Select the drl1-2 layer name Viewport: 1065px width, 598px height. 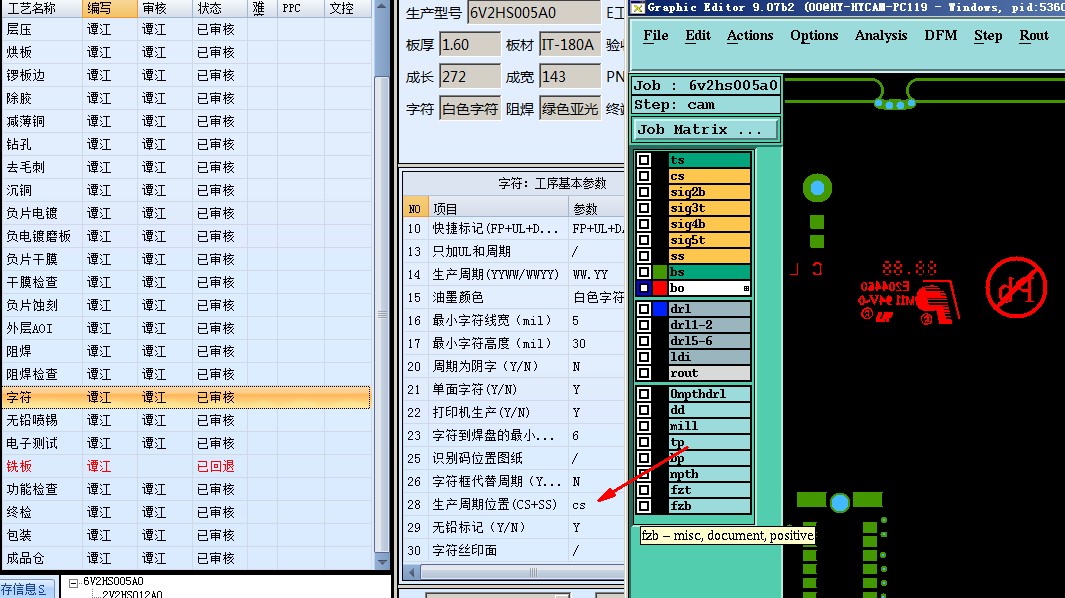709,326
